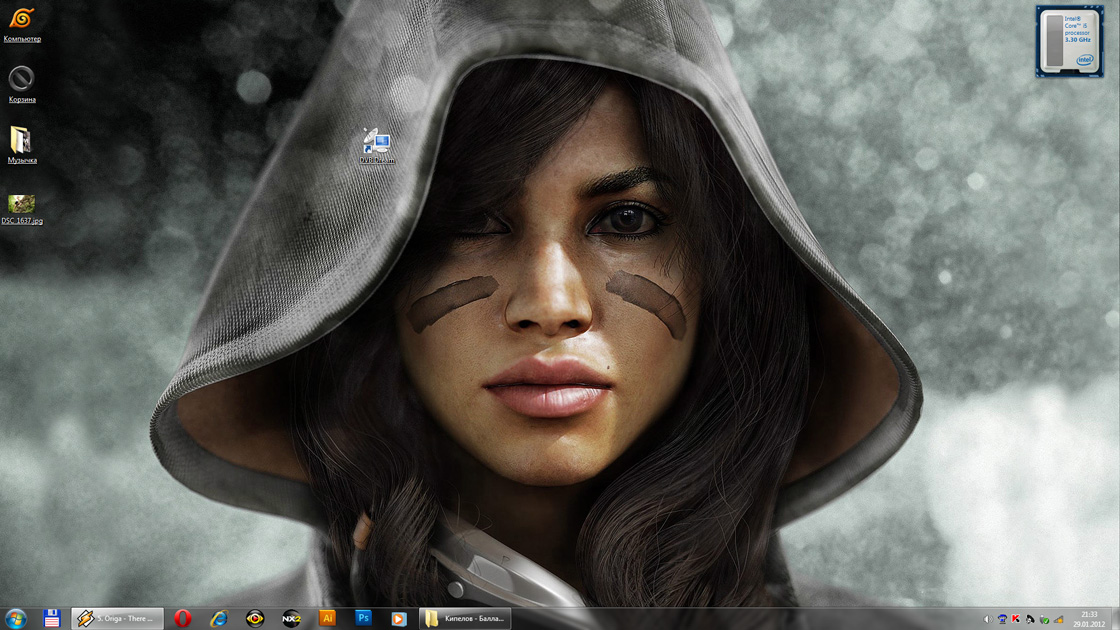
Task: Open the clock showing 21:33
Action: (1089, 618)
